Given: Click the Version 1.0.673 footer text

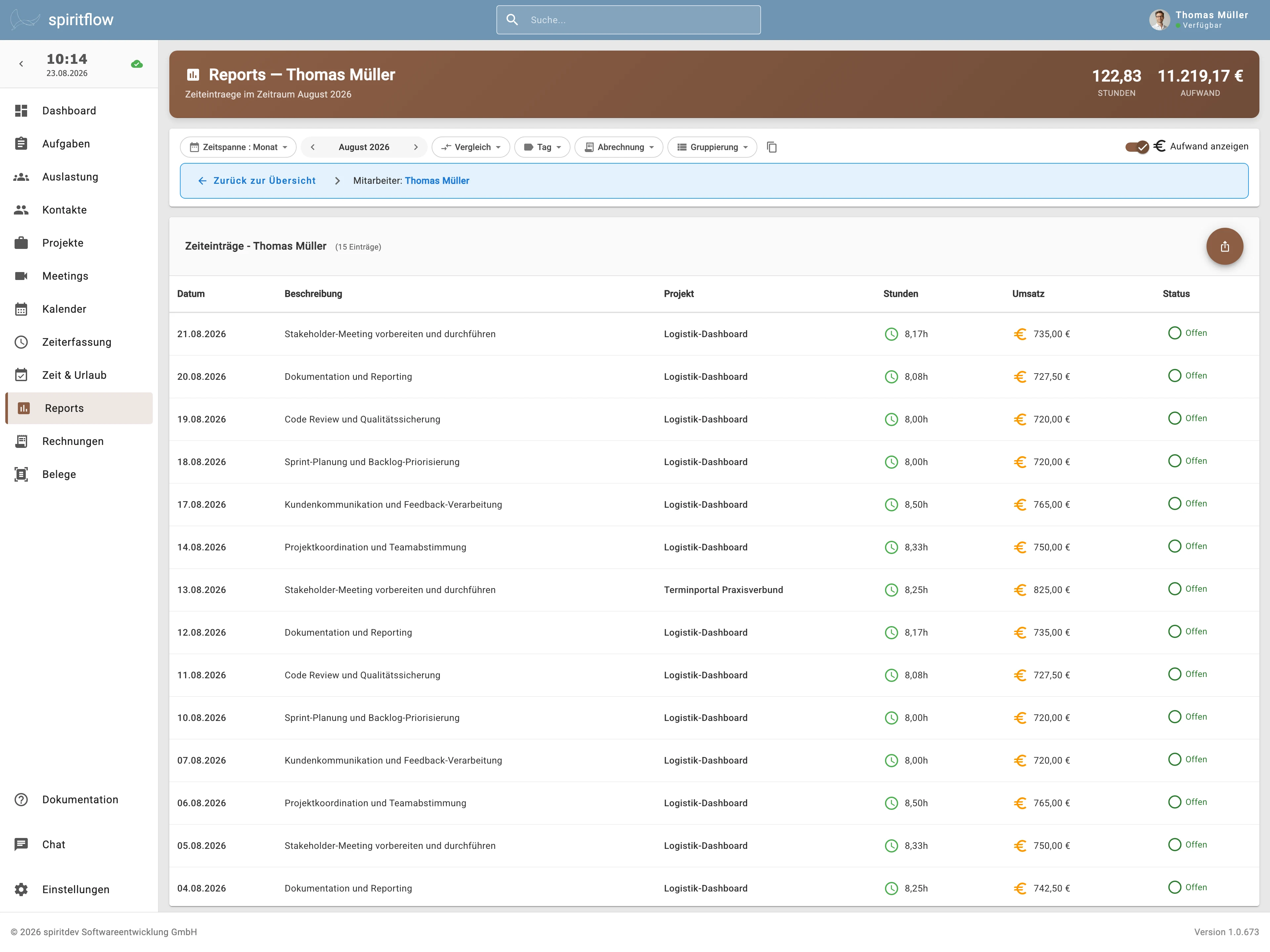Looking at the screenshot, I should click(x=1226, y=932).
